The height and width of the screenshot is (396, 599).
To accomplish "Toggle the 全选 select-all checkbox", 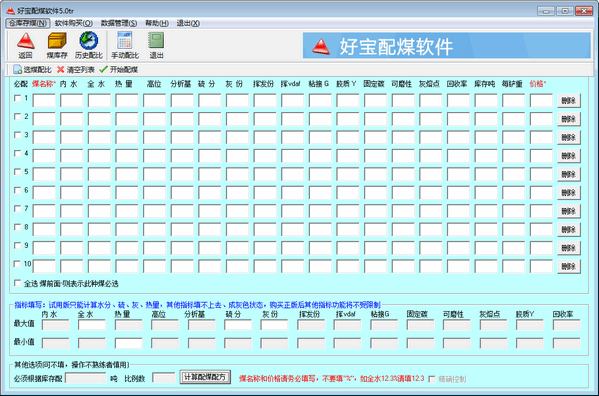I will tap(17, 283).
